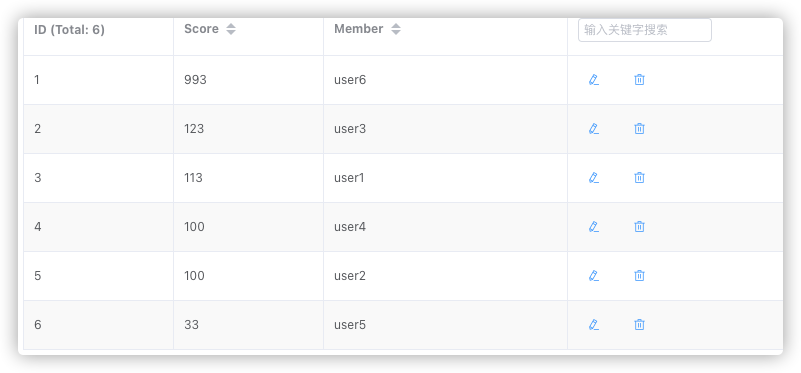This screenshot has height=373, width=801.
Task: Edit the user5 row entry
Action: [594, 325]
